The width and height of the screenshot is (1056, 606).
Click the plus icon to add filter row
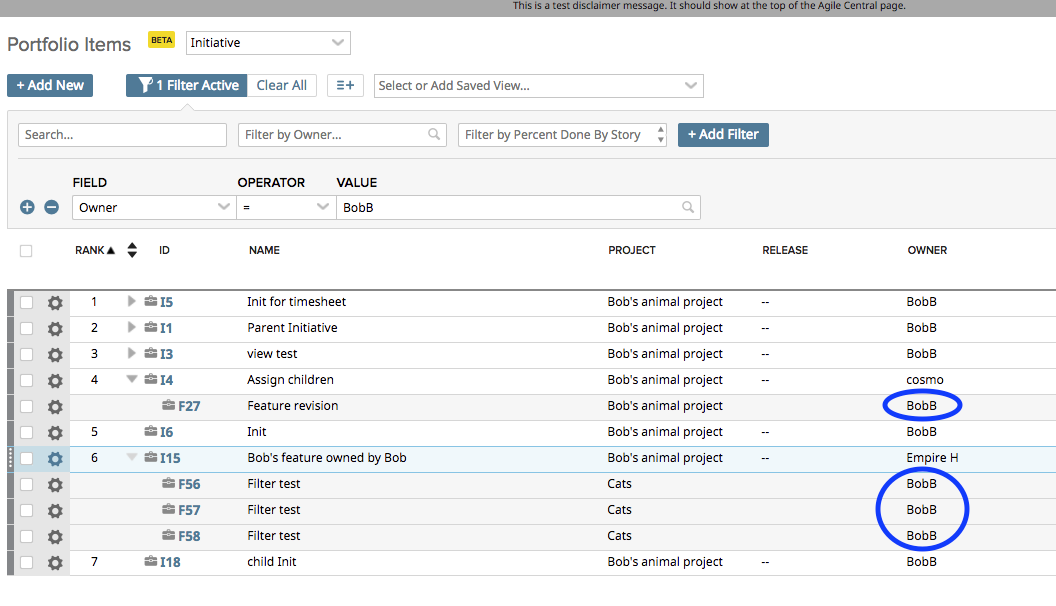coord(27,208)
